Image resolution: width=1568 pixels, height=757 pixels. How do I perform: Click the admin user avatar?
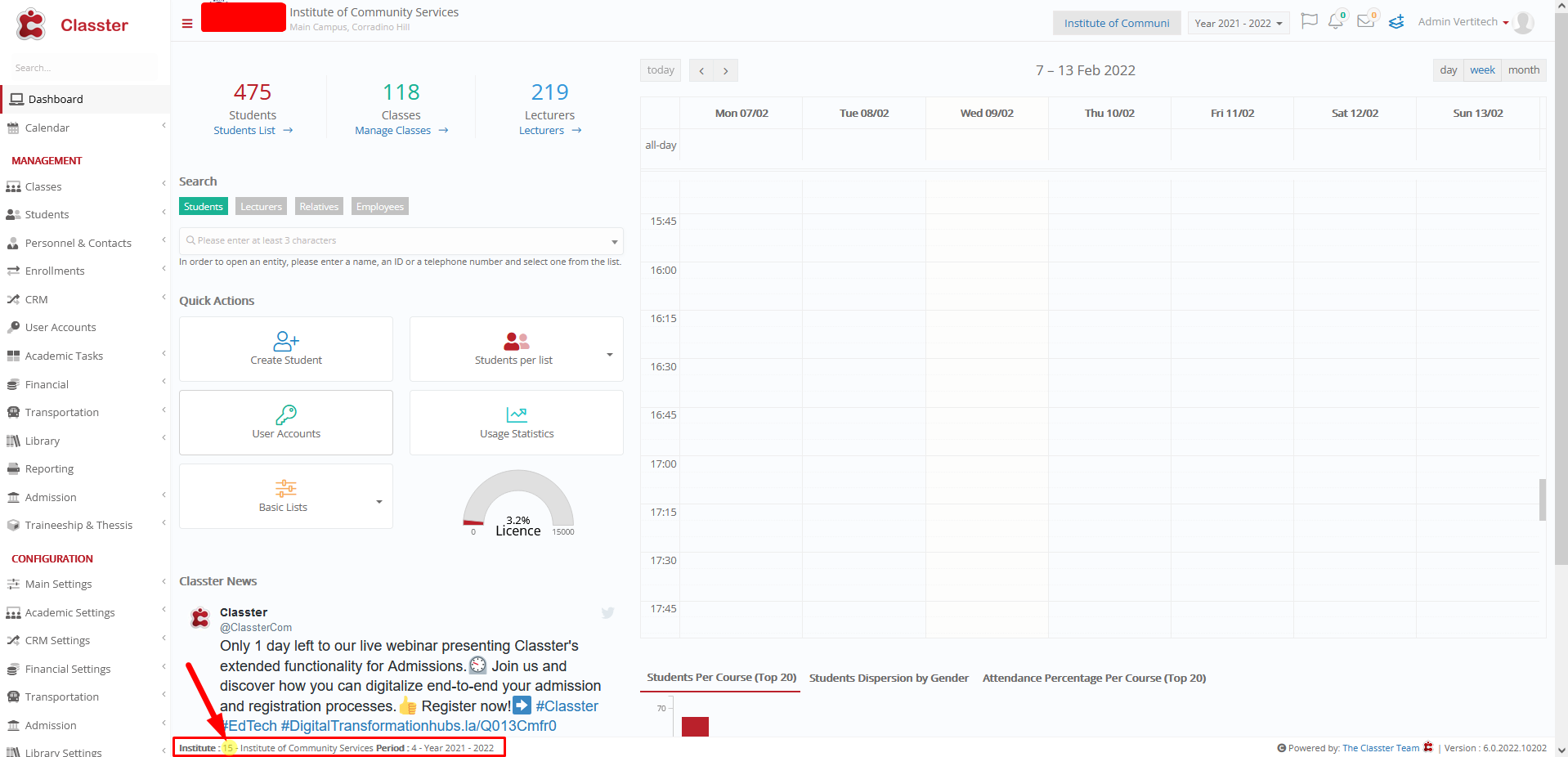click(1523, 22)
